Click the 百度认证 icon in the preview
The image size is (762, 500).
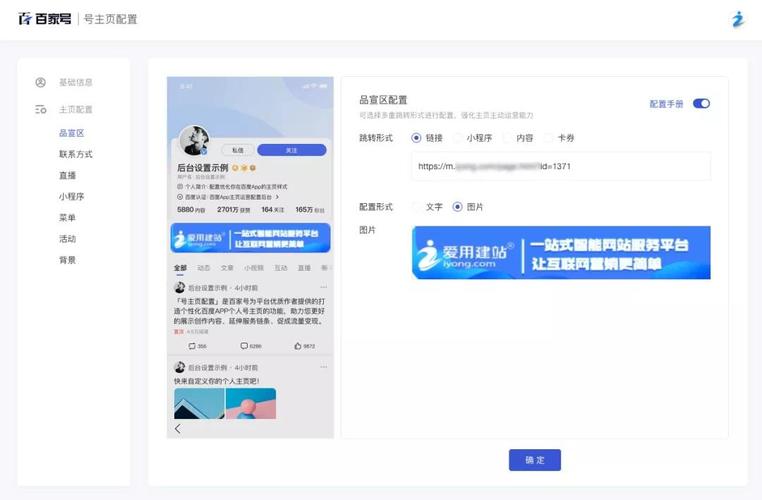click(180, 197)
